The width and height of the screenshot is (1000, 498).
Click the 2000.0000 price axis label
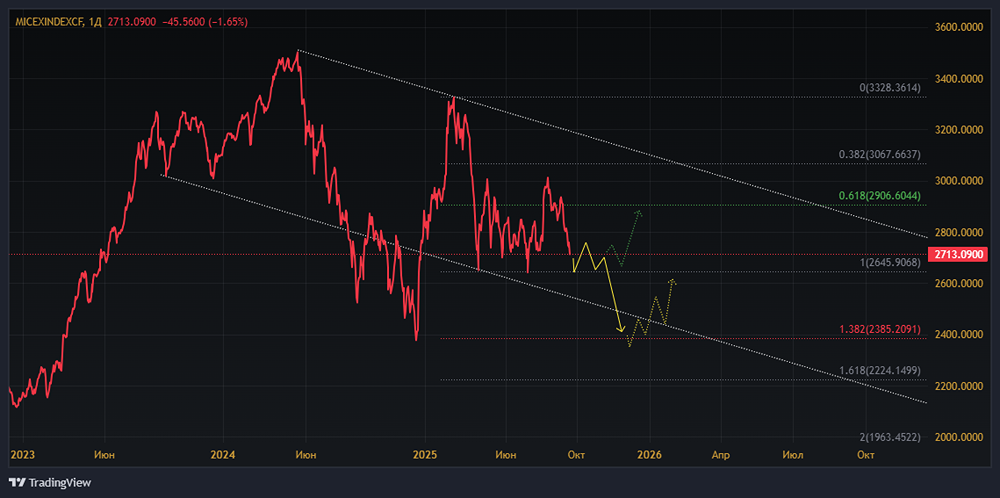(x=957, y=437)
